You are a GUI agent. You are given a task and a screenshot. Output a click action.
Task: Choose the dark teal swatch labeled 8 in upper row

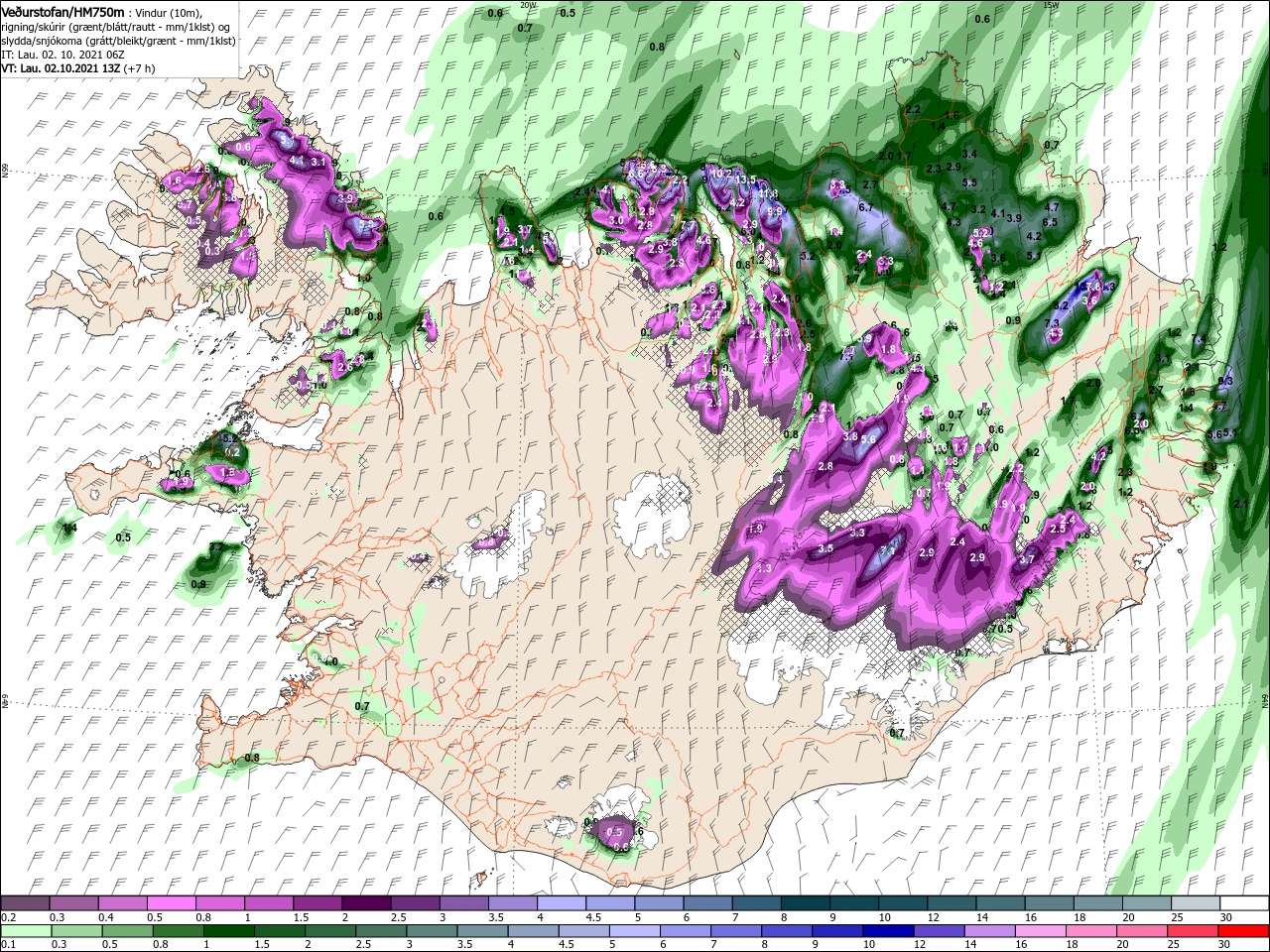tap(805, 903)
